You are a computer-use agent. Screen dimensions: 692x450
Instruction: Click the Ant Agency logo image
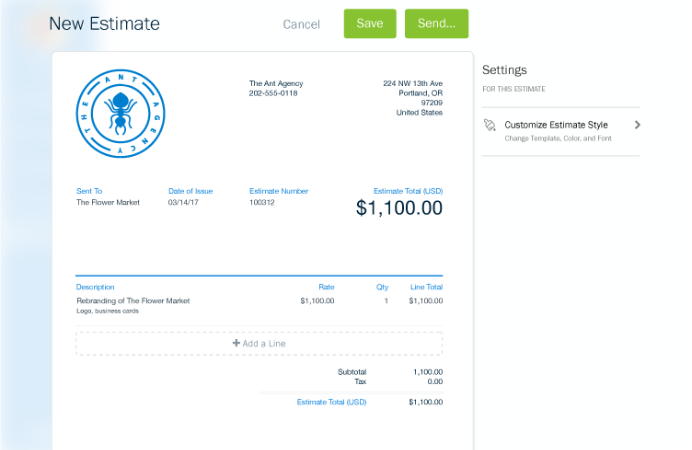click(x=119, y=111)
